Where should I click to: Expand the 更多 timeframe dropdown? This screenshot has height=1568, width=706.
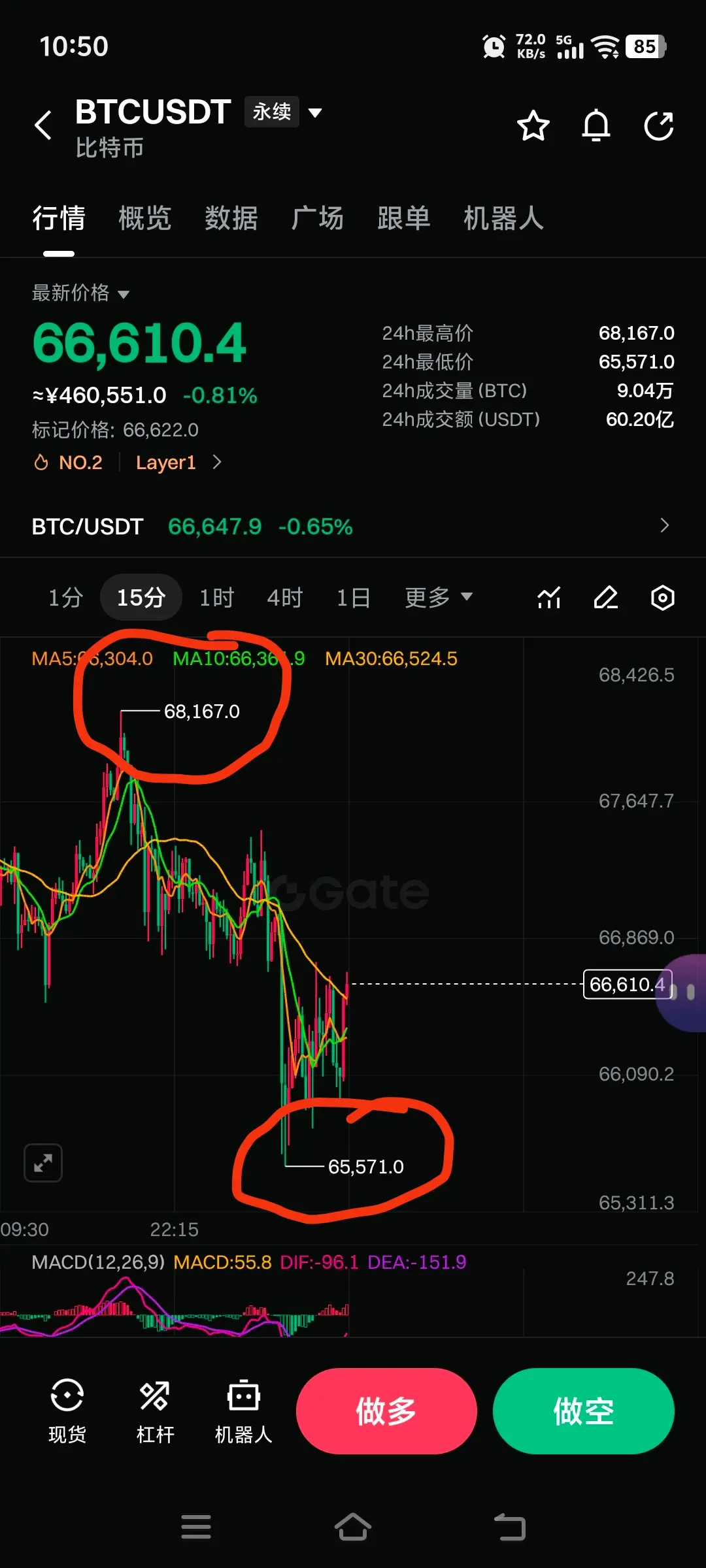[x=438, y=597]
